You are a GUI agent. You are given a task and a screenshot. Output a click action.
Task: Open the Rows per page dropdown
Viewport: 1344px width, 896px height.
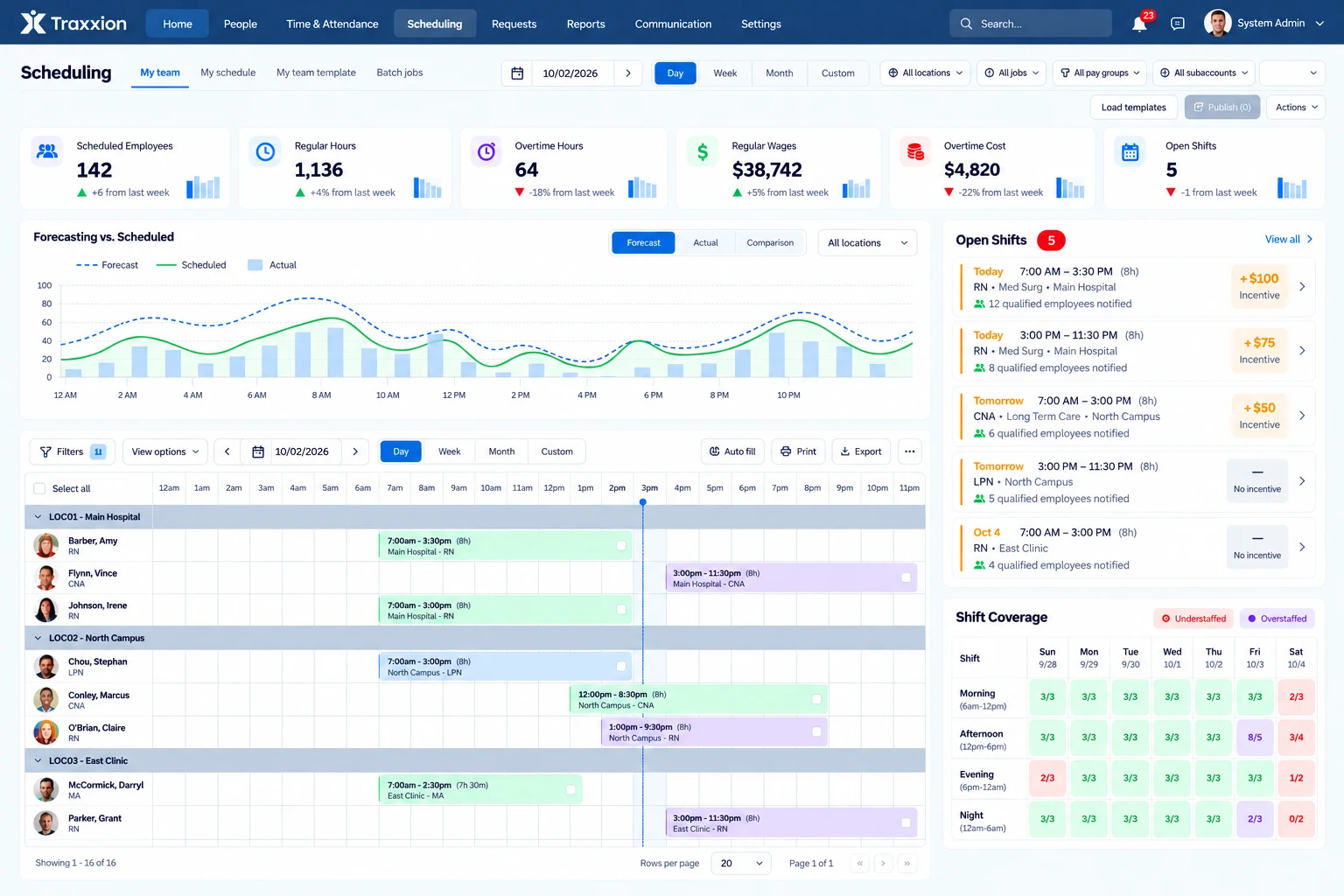(x=741, y=864)
